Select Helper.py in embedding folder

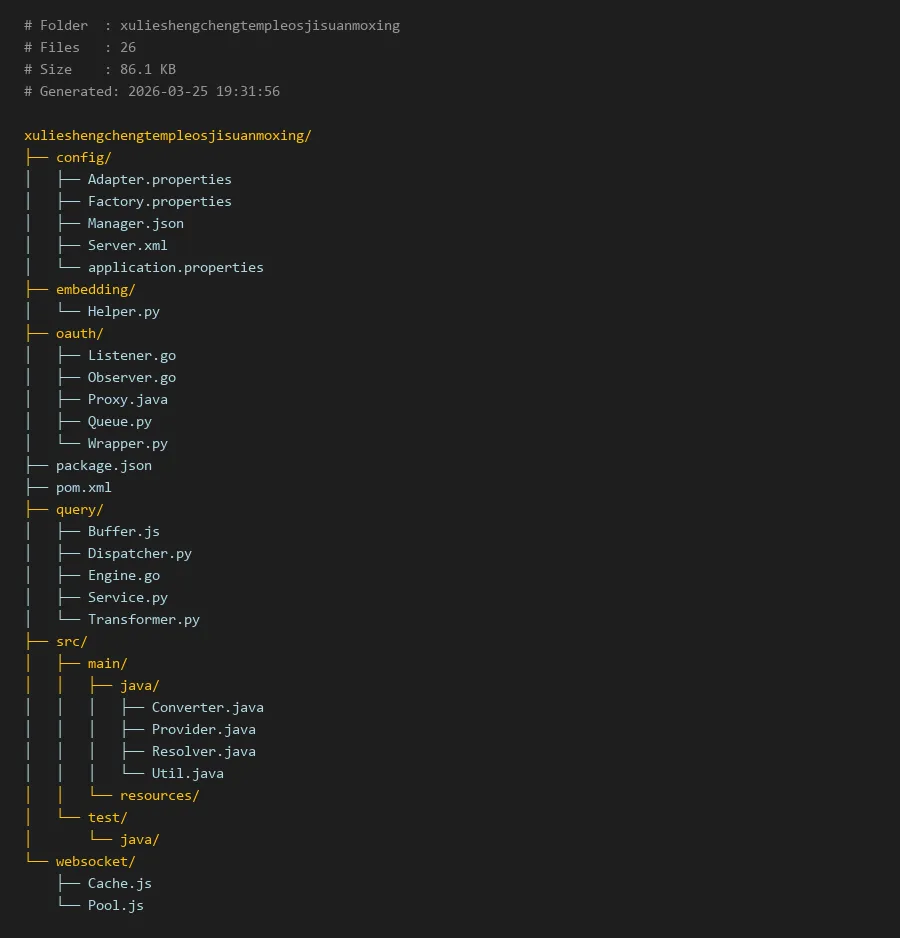click(123, 311)
